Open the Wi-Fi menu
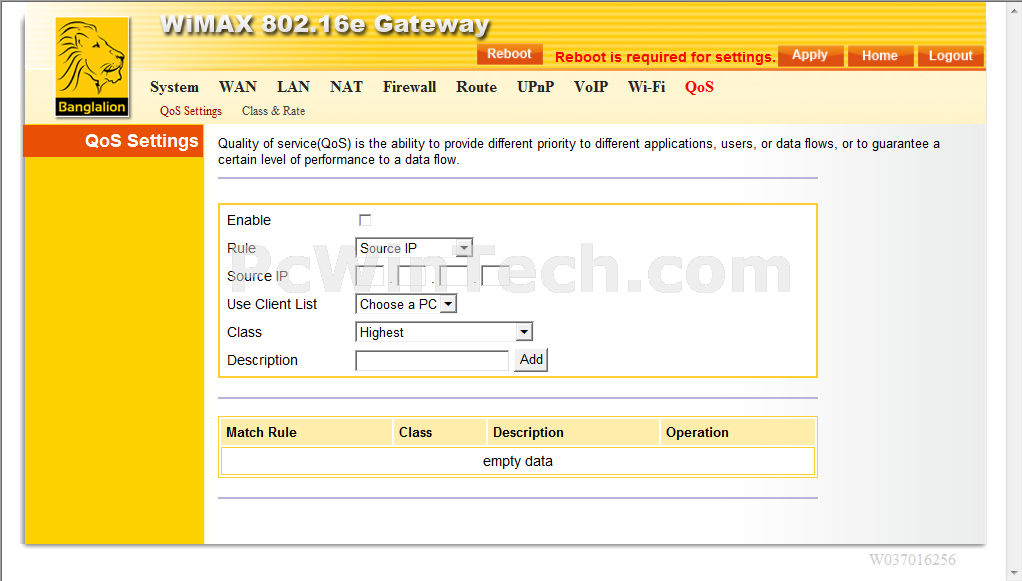 (x=647, y=87)
